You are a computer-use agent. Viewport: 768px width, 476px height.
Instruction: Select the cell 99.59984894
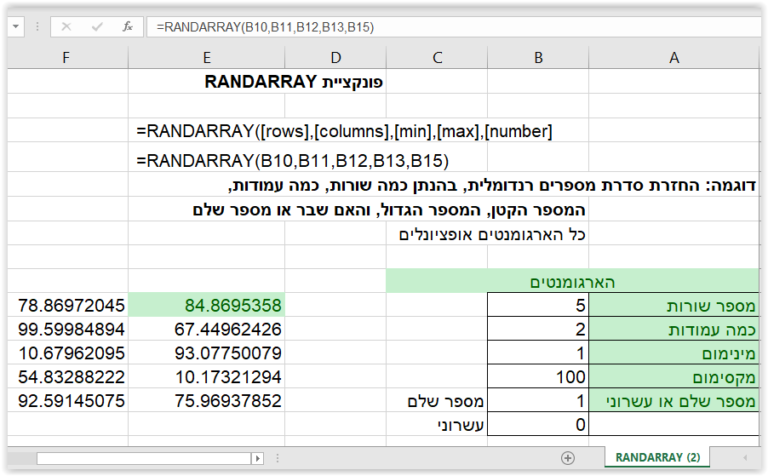(68, 329)
